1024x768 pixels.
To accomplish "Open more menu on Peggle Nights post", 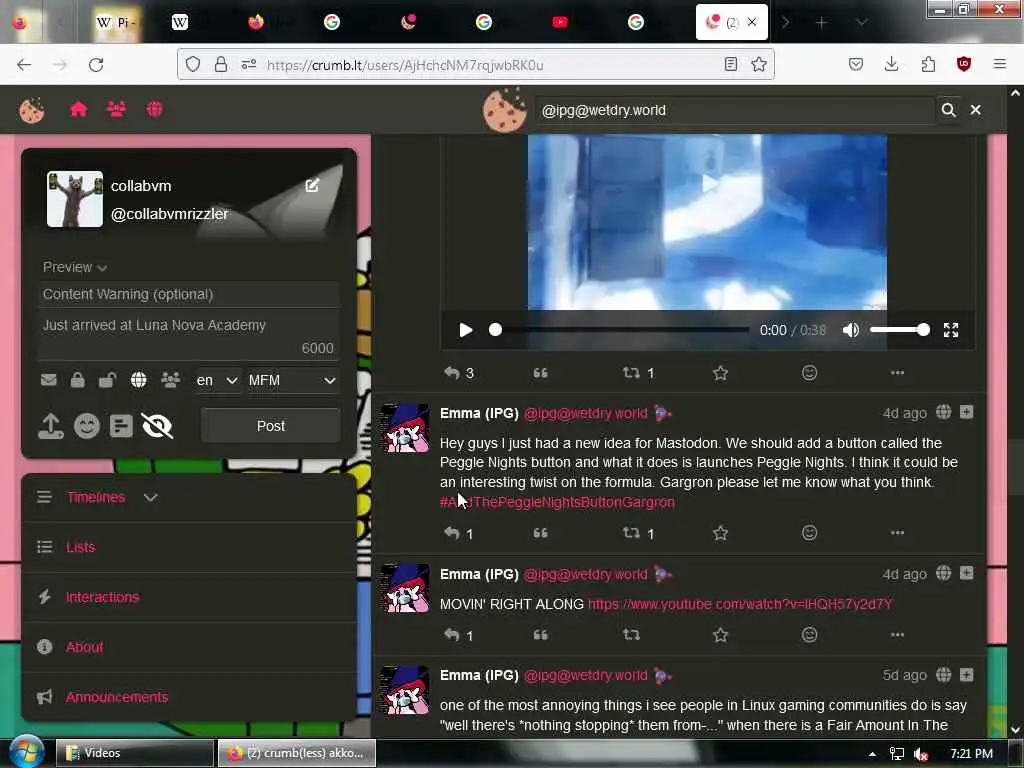I will [897, 533].
